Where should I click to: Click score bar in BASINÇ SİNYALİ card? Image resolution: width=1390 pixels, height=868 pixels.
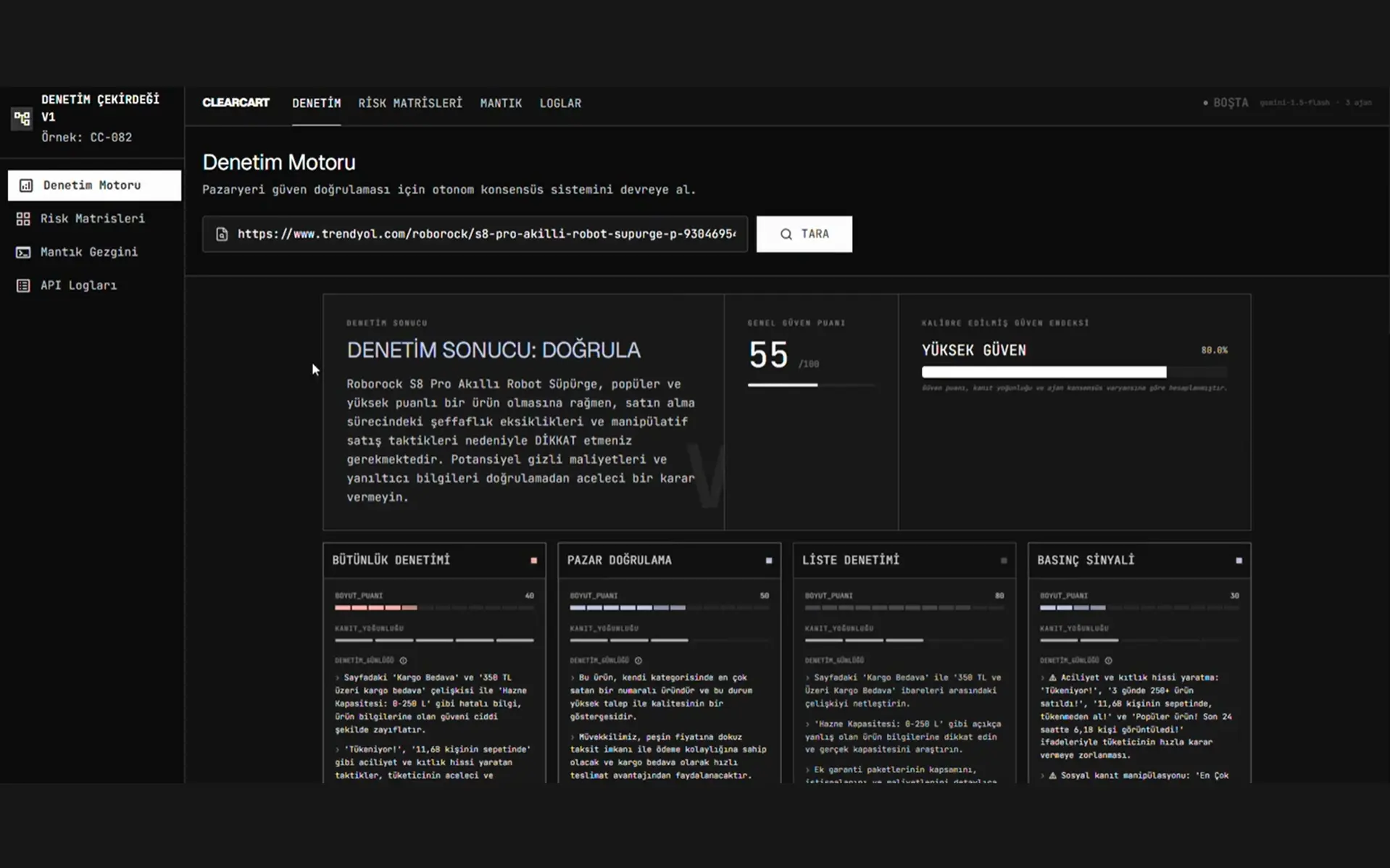(1139, 608)
